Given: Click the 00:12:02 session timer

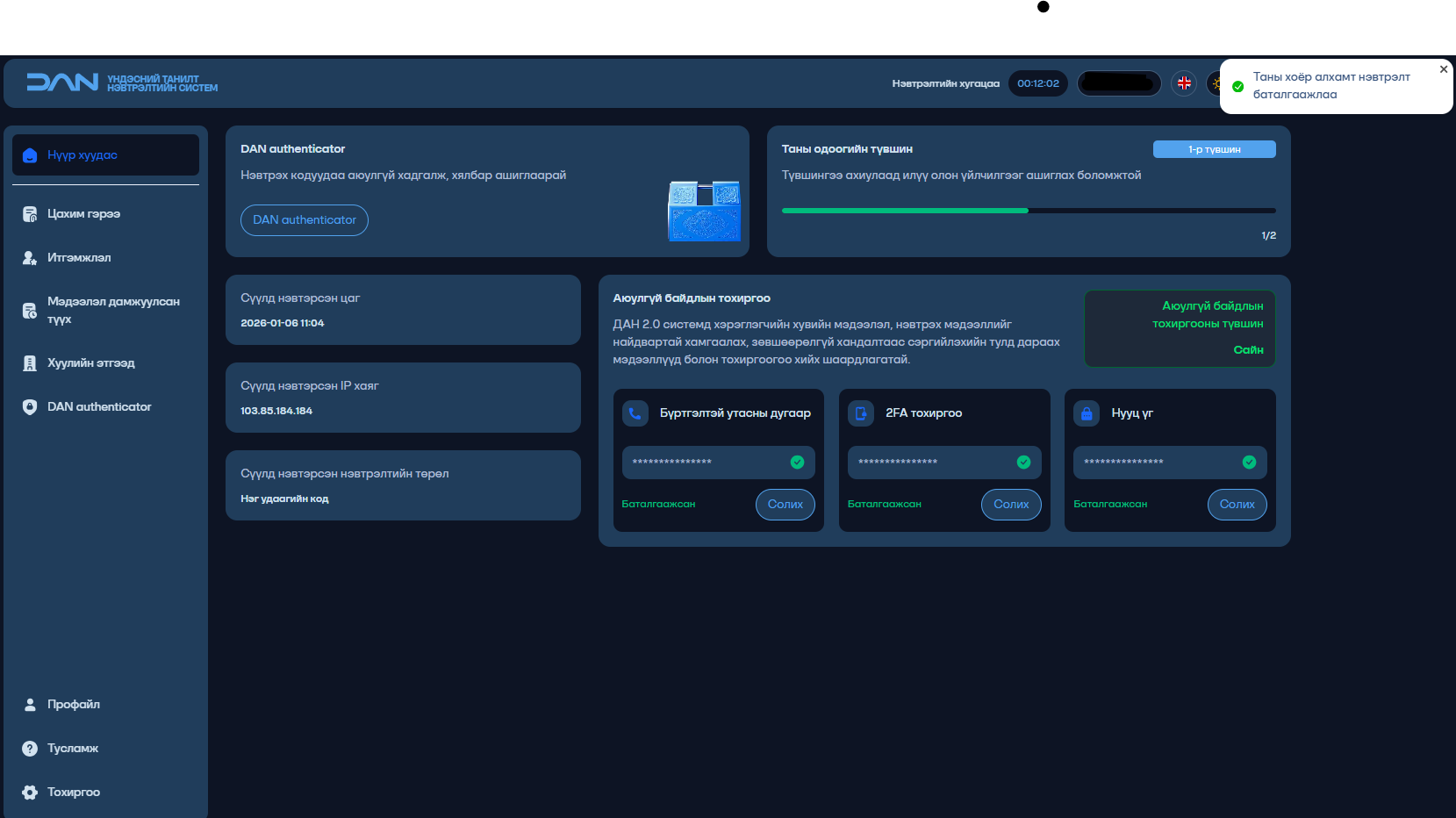Looking at the screenshot, I should [1038, 83].
